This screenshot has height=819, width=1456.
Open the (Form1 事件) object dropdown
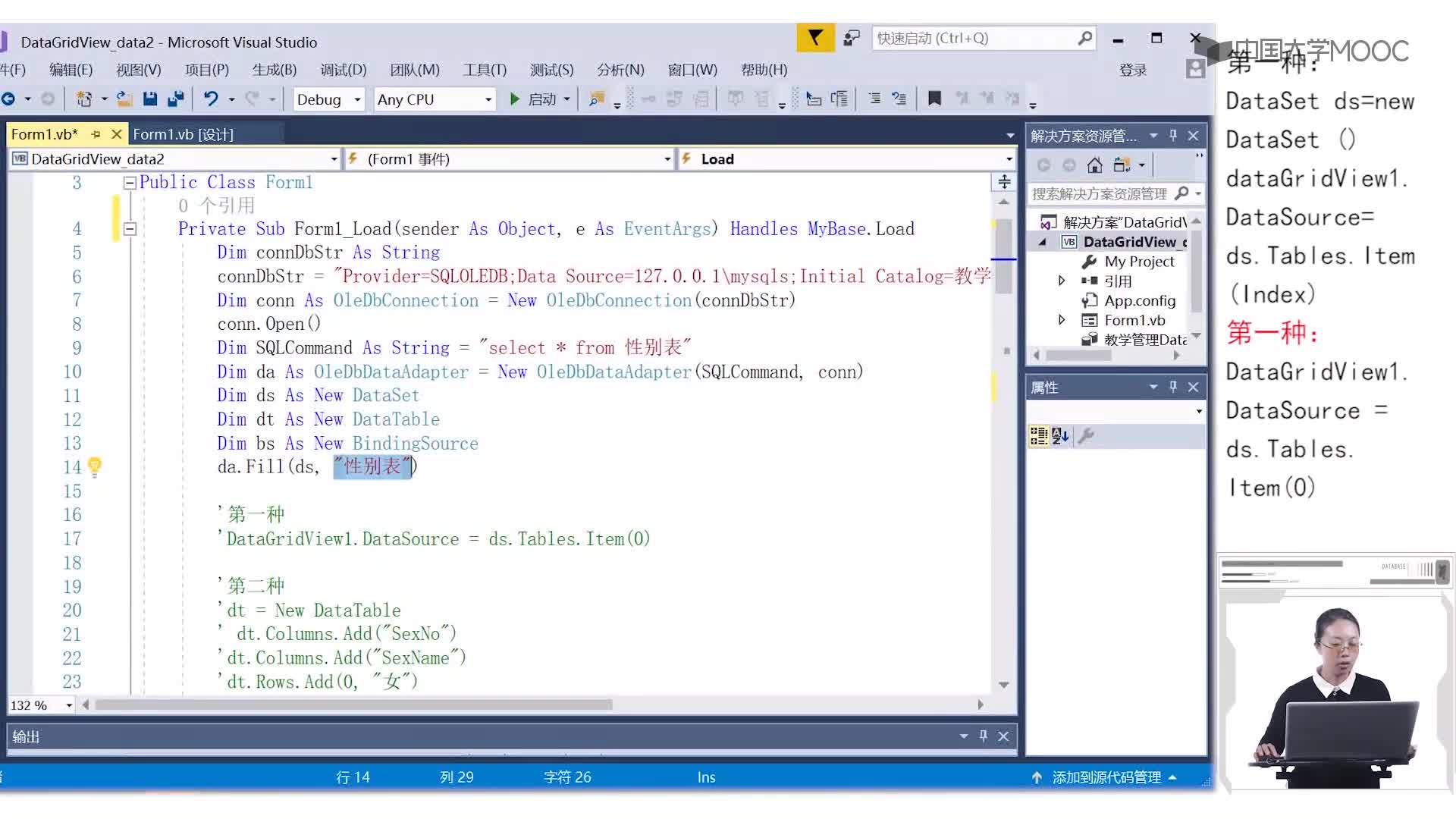tap(508, 158)
